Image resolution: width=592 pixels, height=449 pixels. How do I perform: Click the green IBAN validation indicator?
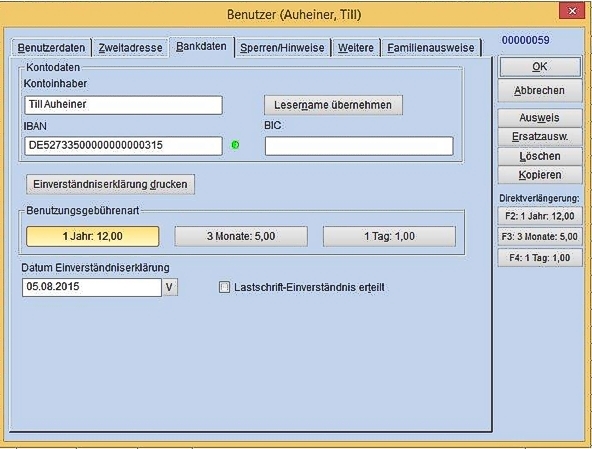coord(235,145)
